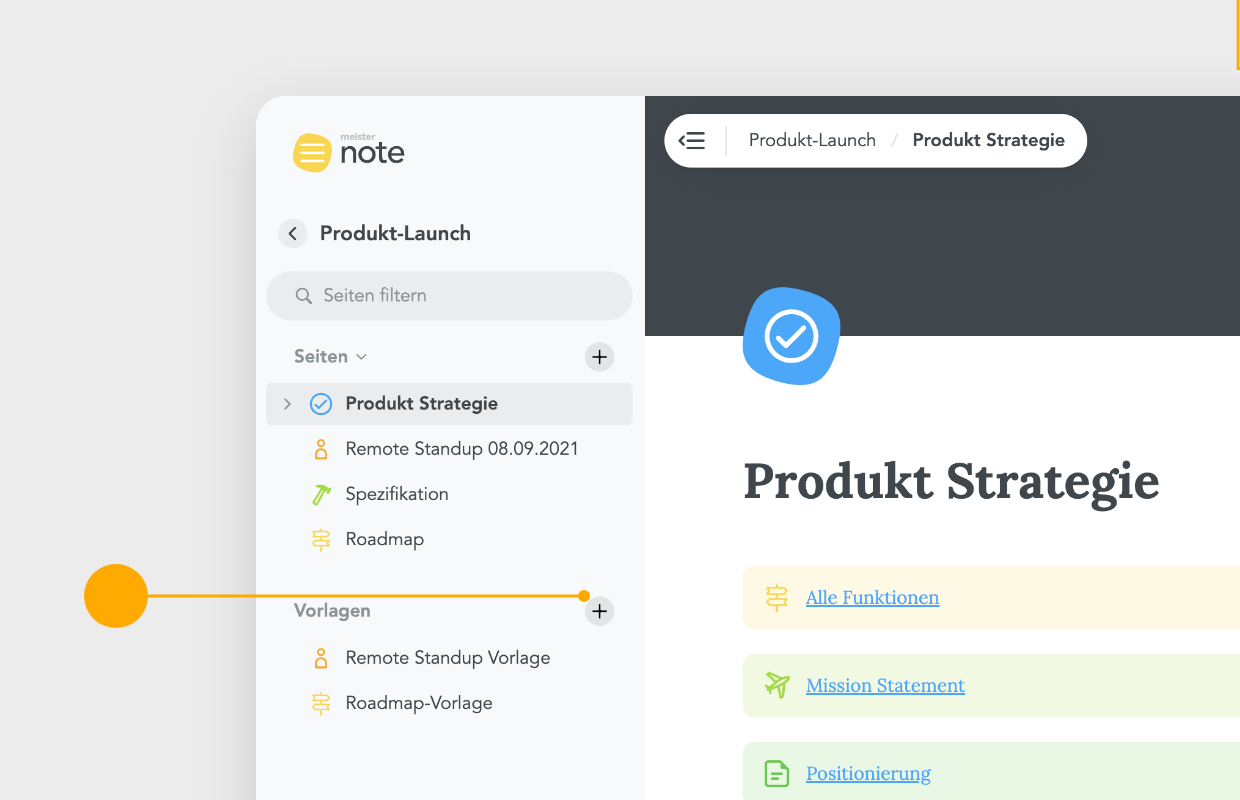Click signpost icon of Roadmap-Vorlage

click(321, 703)
